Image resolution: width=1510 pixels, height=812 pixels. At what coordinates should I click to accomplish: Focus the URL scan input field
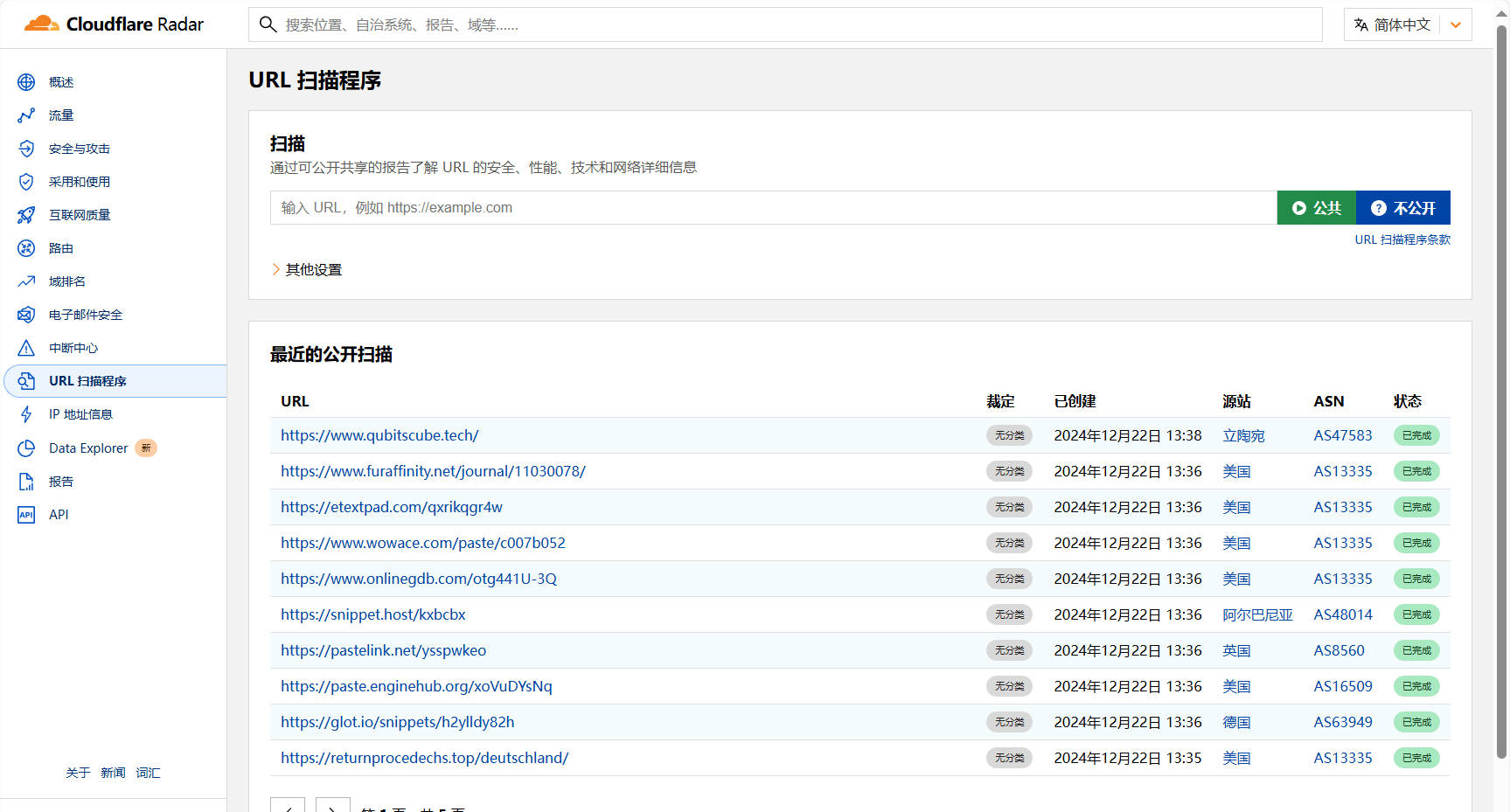(774, 208)
